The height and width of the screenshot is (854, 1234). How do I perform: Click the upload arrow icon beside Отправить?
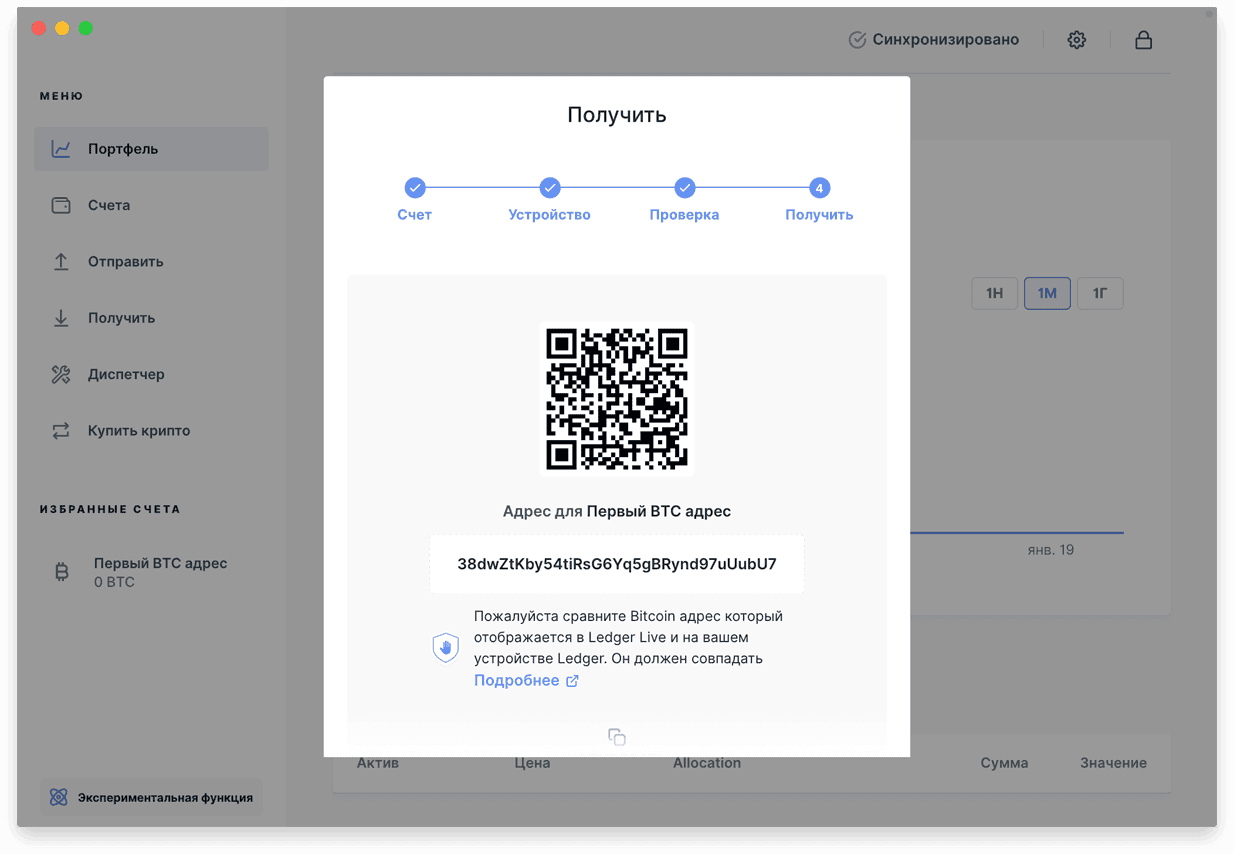[61, 261]
